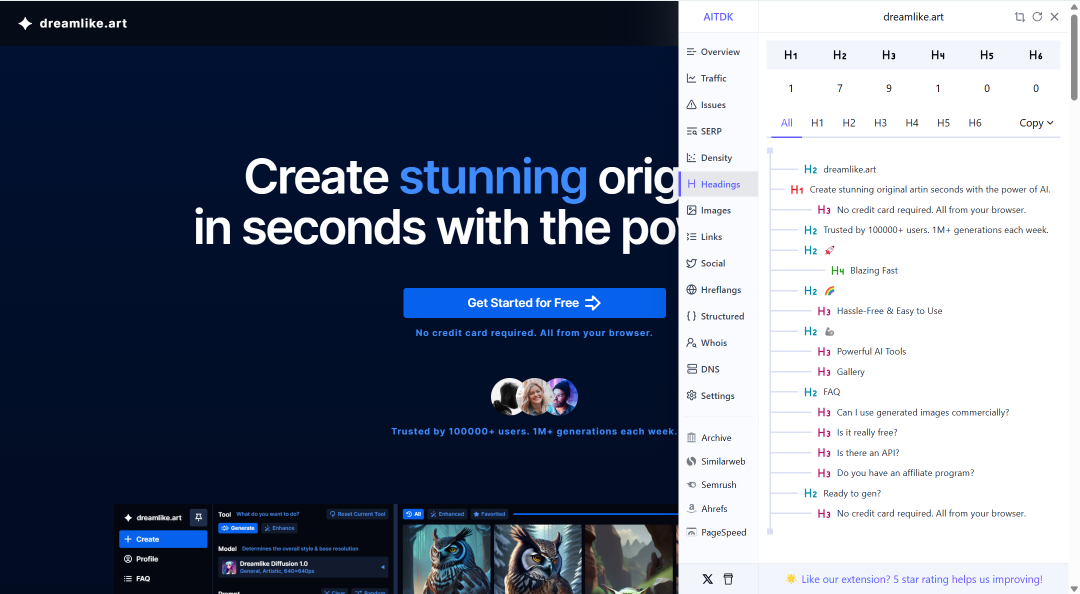Open Similarweb for this site
This screenshot has height=594, width=1080.
(x=716, y=461)
